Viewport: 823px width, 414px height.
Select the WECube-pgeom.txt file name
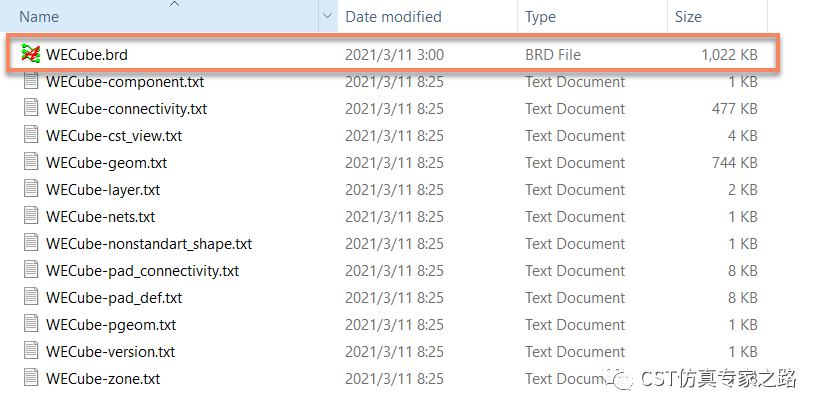click(x=111, y=325)
